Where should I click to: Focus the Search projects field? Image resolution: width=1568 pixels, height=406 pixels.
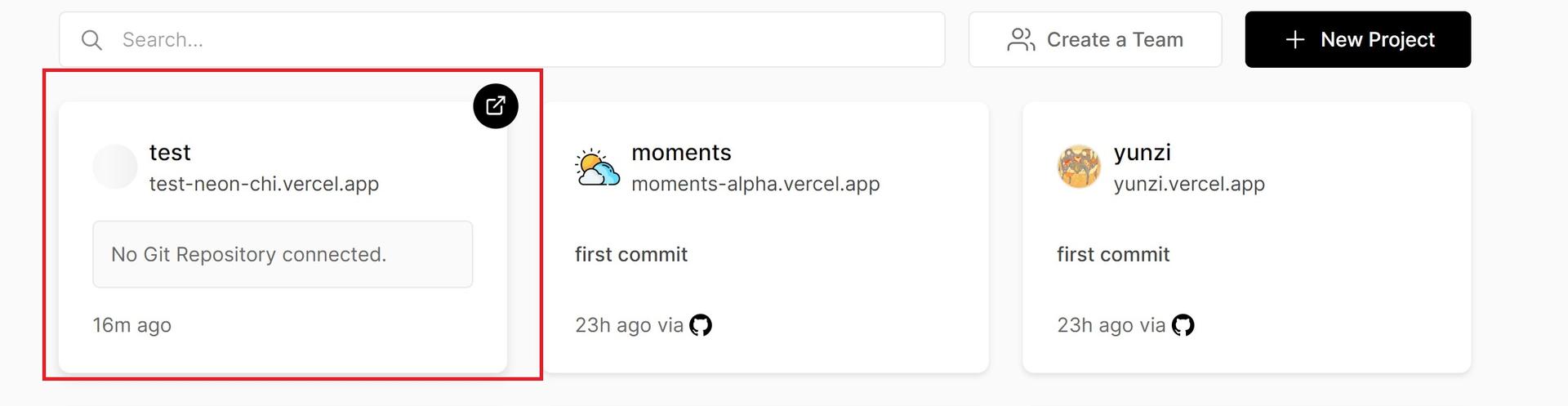pyautogui.click(x=502, y=39)
